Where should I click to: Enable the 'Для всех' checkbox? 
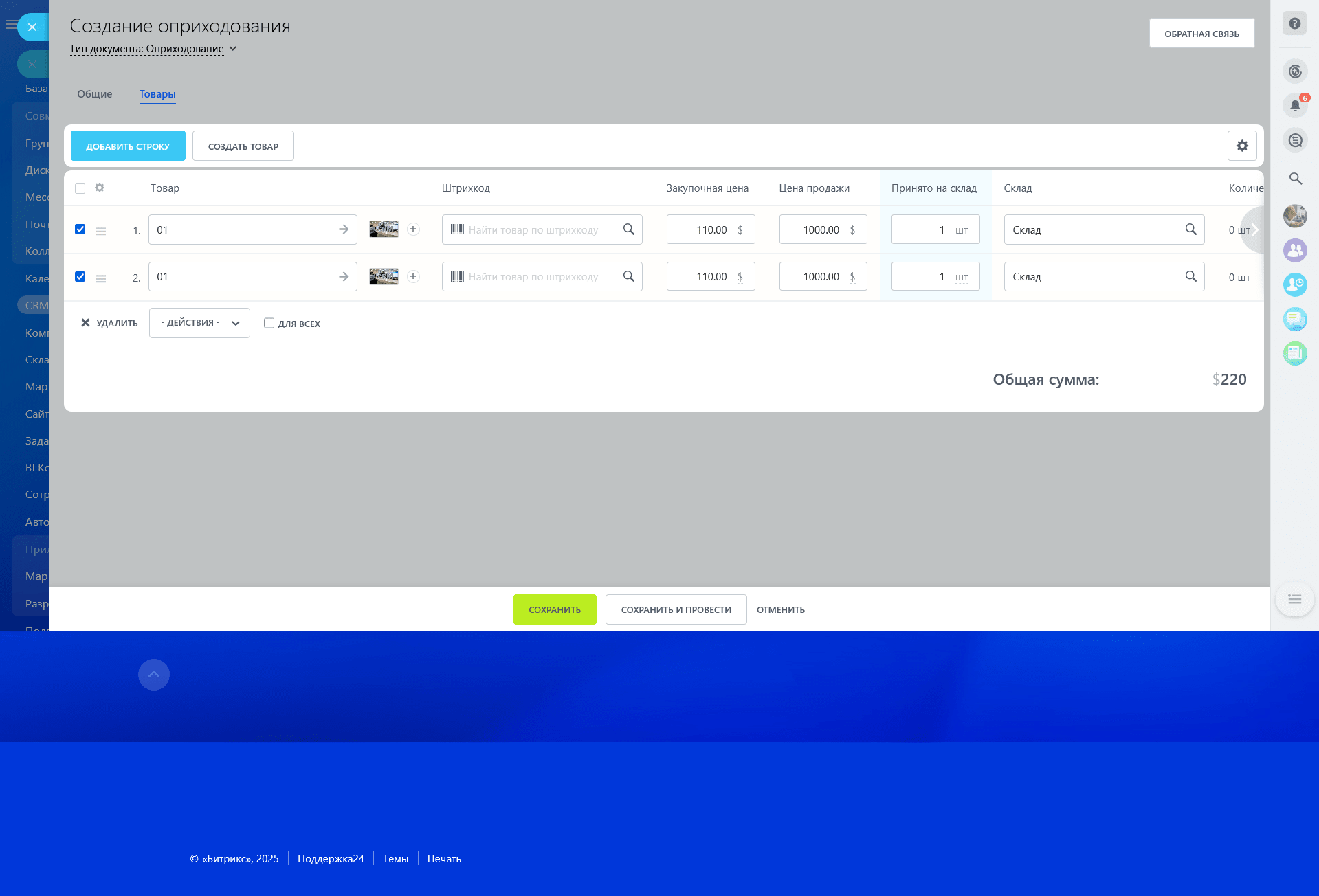(269, 323)
